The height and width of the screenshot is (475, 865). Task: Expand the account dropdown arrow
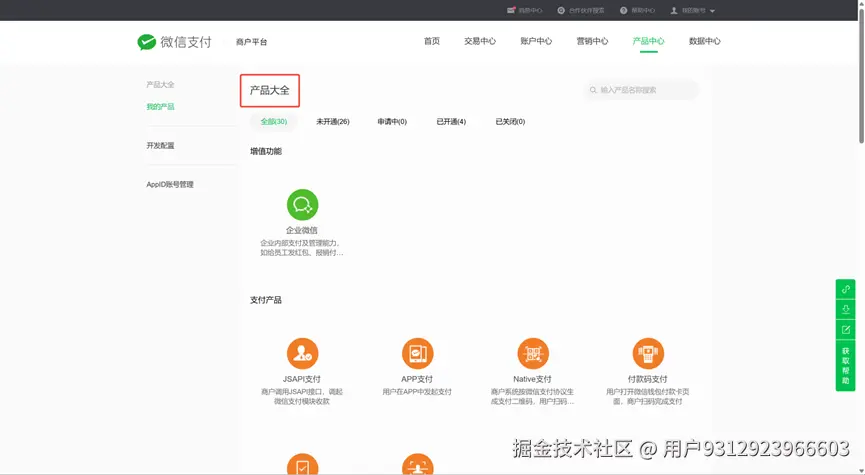[712, 11]
